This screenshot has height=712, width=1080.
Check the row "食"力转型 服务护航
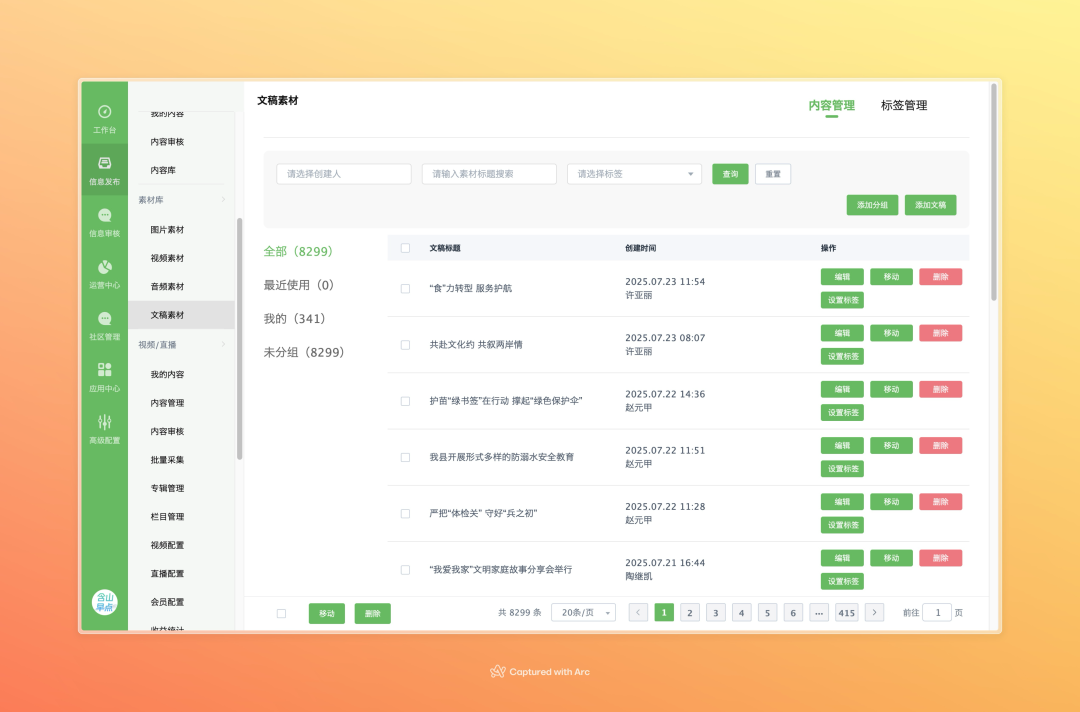[406, 289]
